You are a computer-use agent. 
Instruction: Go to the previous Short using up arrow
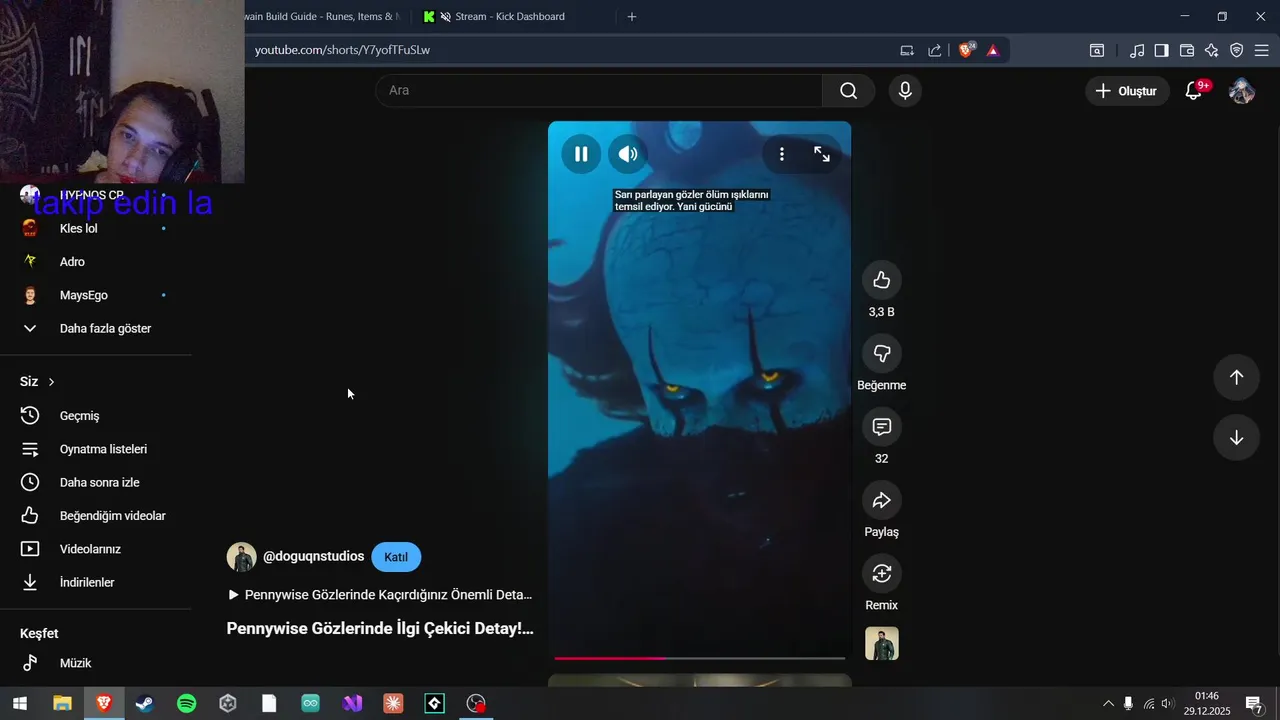1236,377
